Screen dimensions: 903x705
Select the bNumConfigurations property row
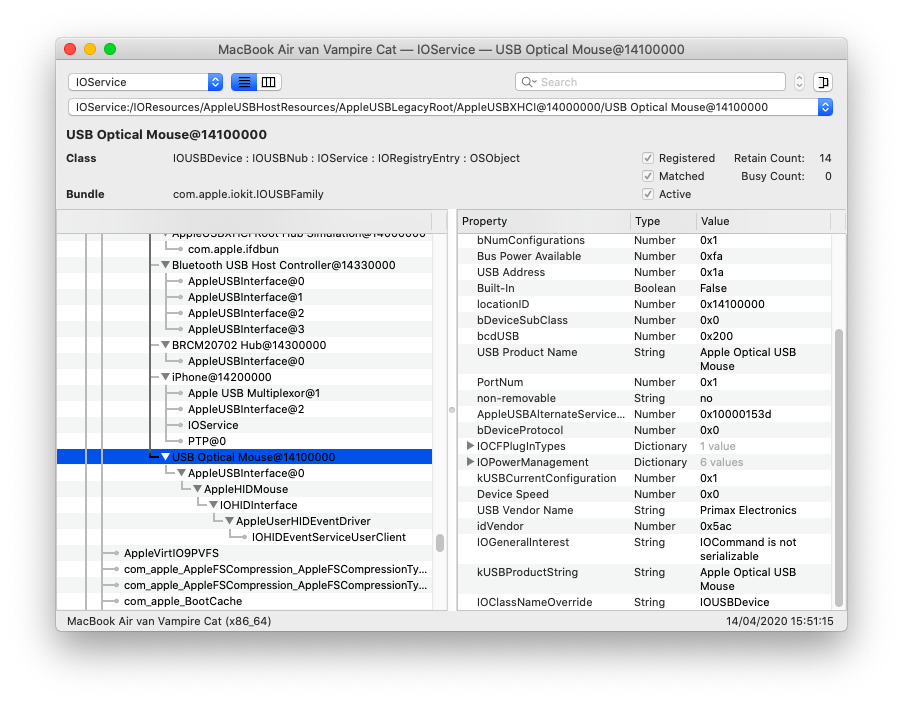click(x=645, y=240)
